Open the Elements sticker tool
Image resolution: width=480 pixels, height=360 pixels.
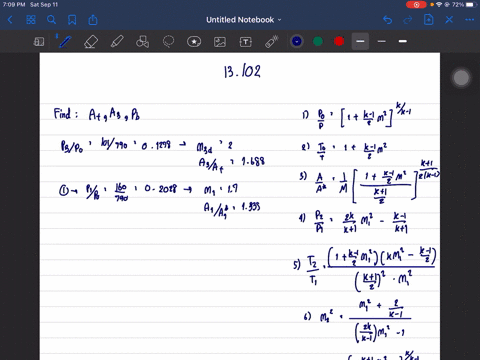coord(194,42)
